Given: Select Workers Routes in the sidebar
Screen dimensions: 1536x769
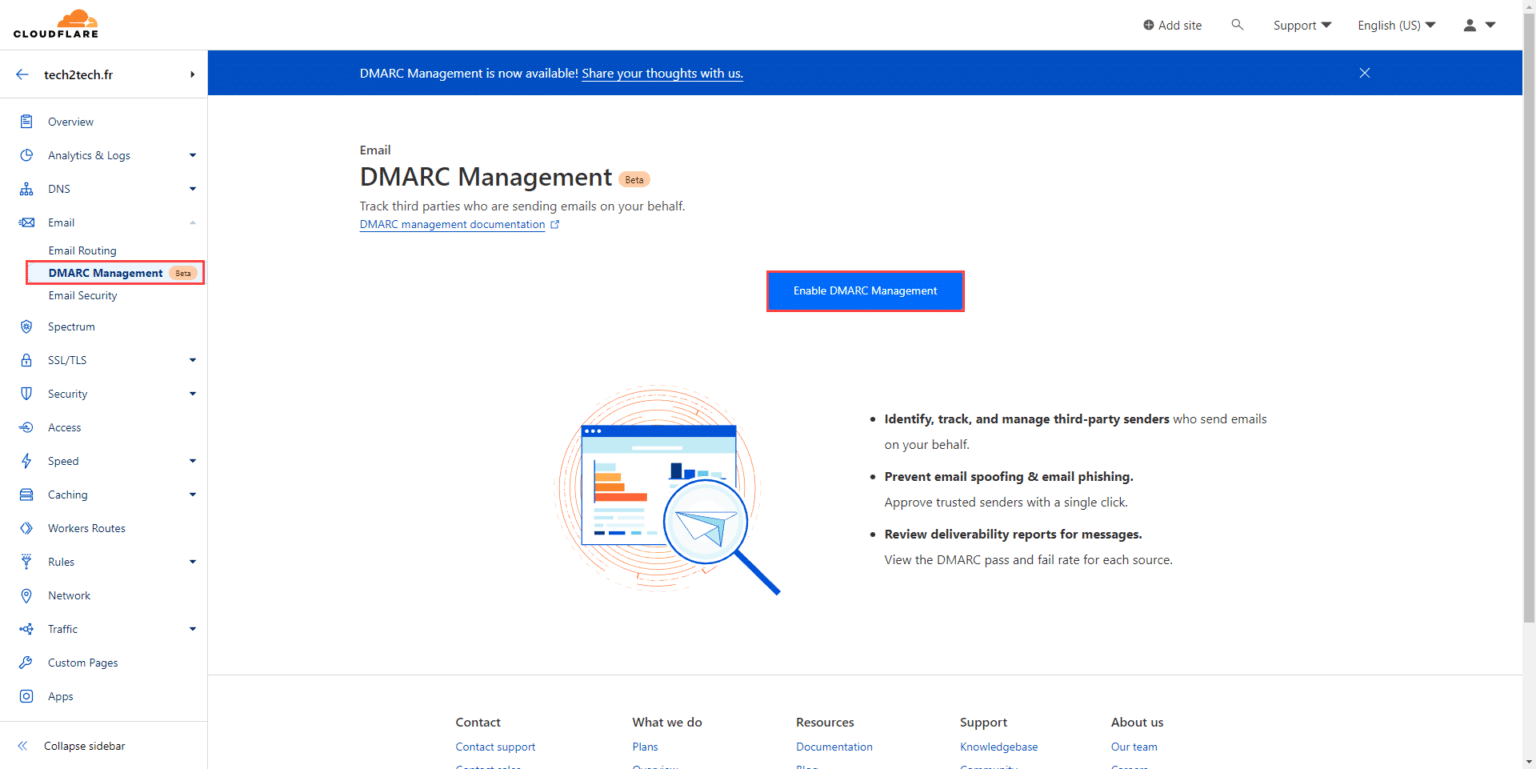Looking at the screenshot, I should (x=86, y=528).
